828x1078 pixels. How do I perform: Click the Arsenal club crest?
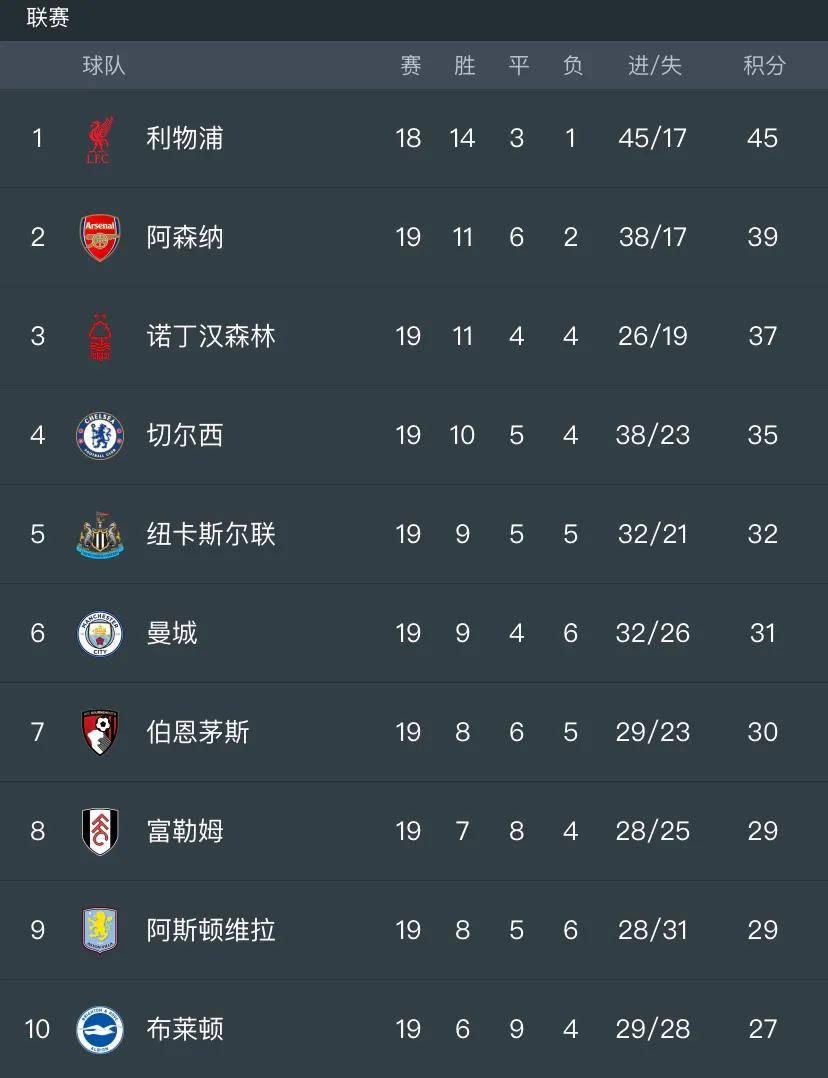(100, 238)
